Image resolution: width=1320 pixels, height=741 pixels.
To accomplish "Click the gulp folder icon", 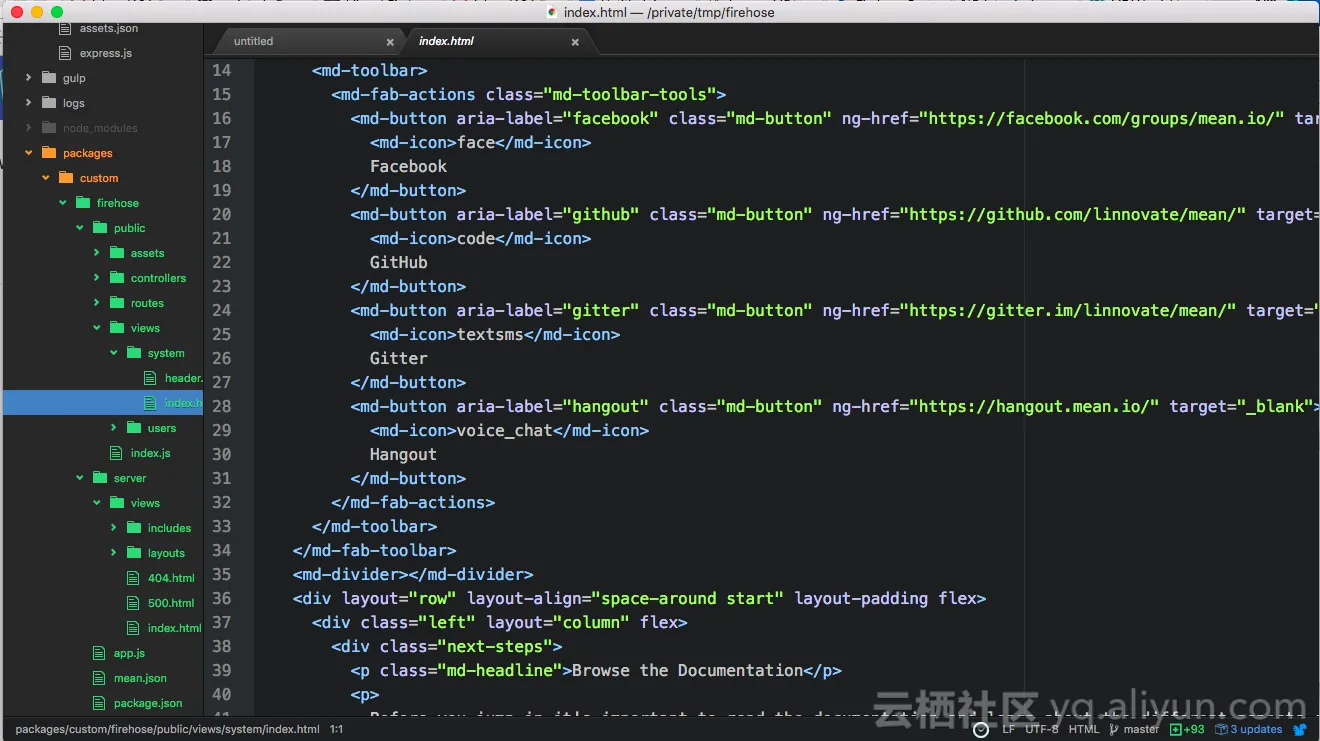I will pyautogui.click(x=48, y=78).
